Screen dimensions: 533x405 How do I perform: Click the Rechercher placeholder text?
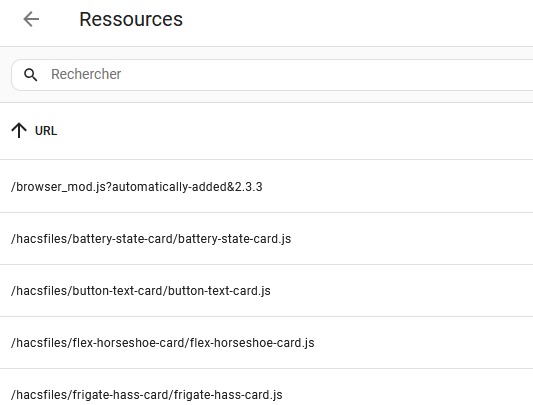tap(86, 74)
